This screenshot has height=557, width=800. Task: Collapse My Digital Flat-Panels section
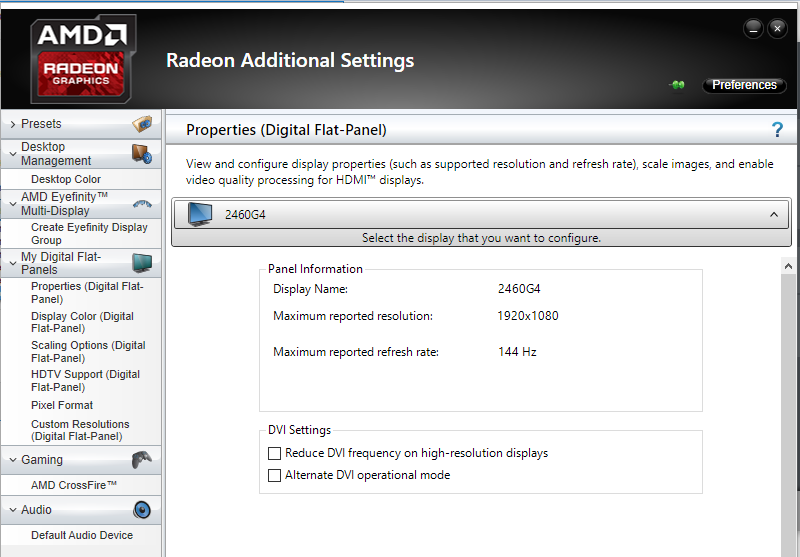coord(13,263)
